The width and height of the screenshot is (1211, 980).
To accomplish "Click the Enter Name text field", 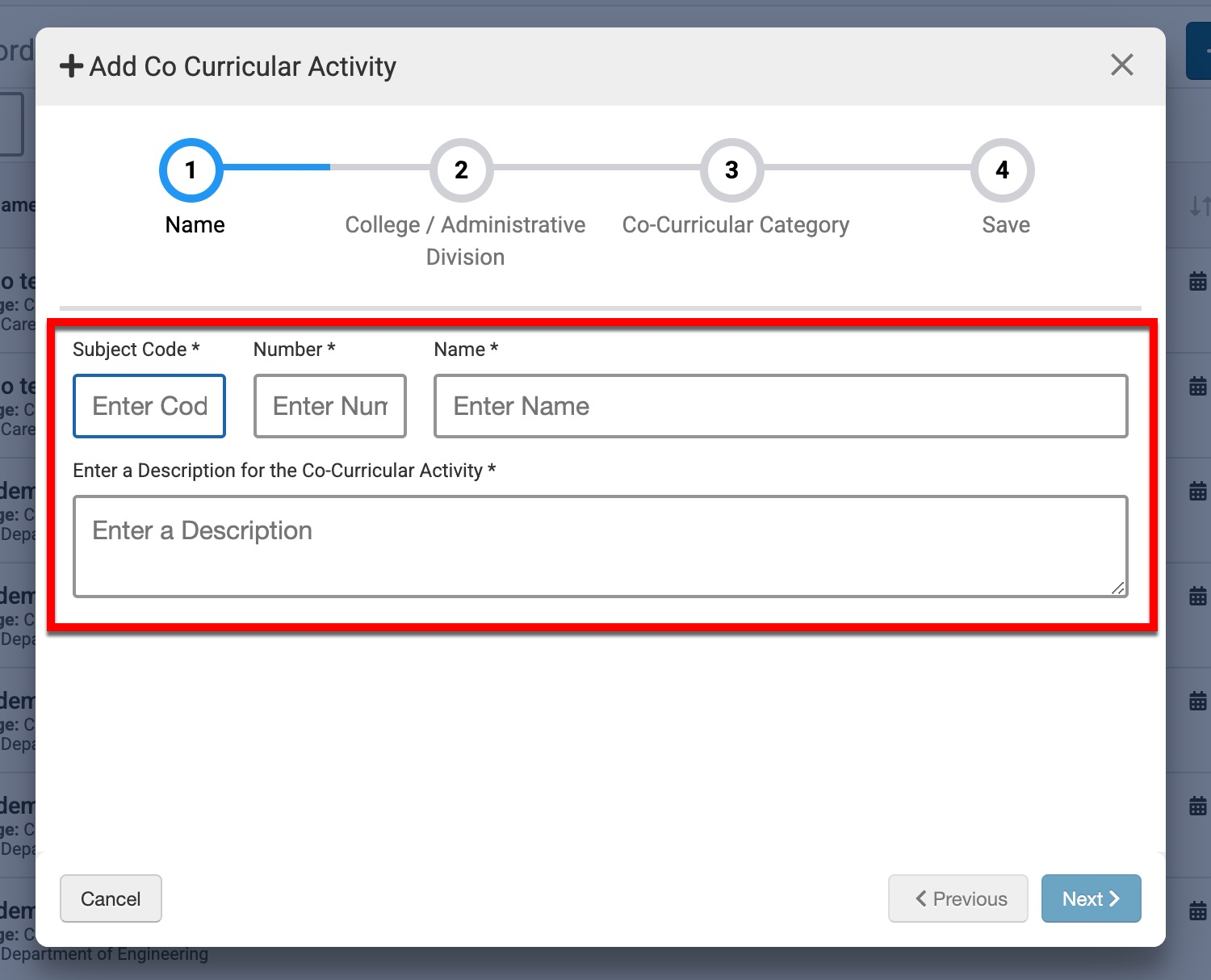I will (x=780, y=406).
